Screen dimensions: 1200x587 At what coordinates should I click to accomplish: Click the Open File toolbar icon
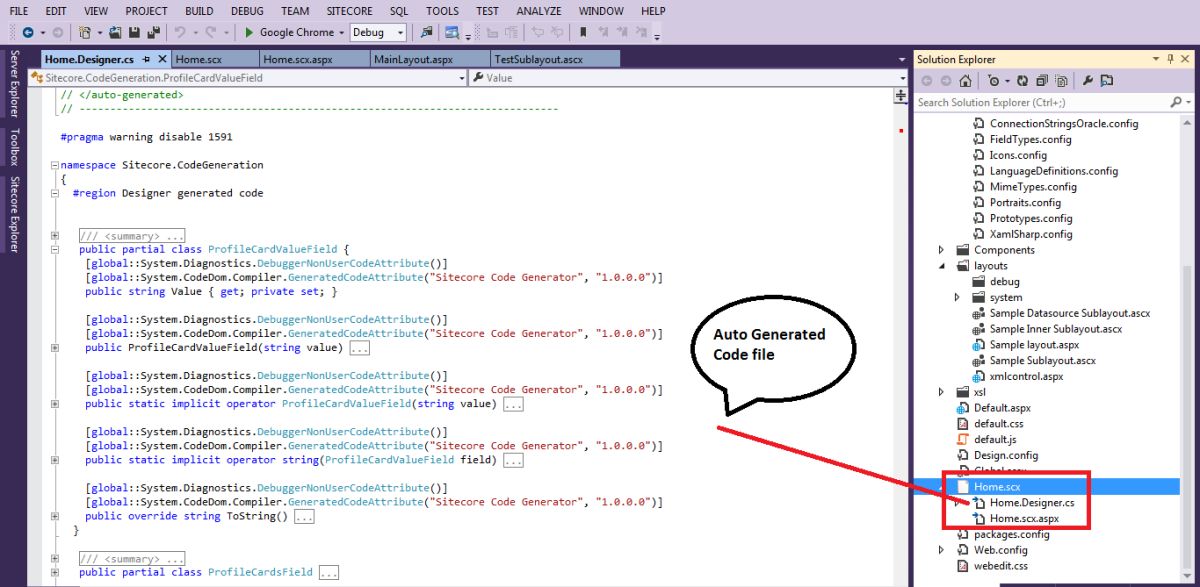coord(115,33)
